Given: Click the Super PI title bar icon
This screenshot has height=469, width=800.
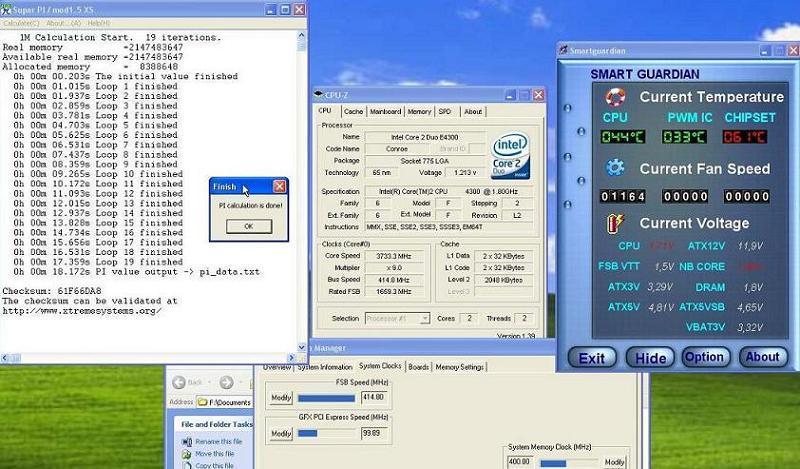Looking at the screenshot, I should (7, 10).
